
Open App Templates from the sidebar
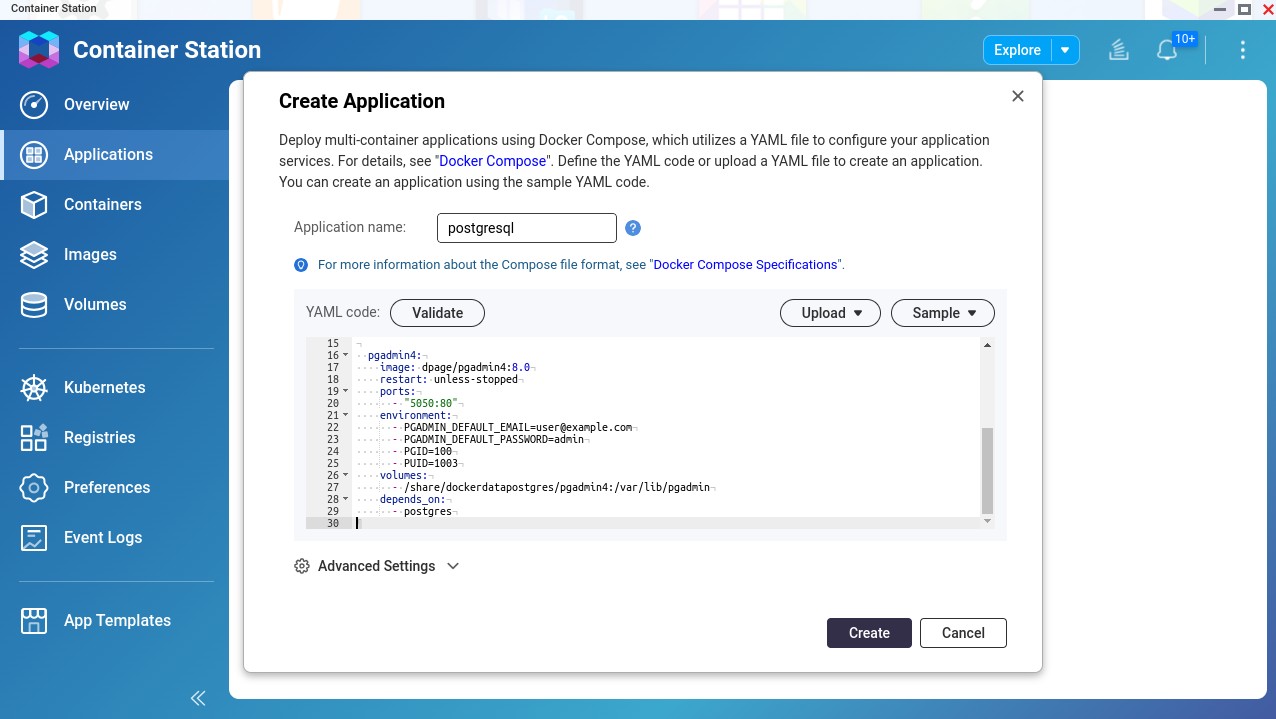point(117,620)
